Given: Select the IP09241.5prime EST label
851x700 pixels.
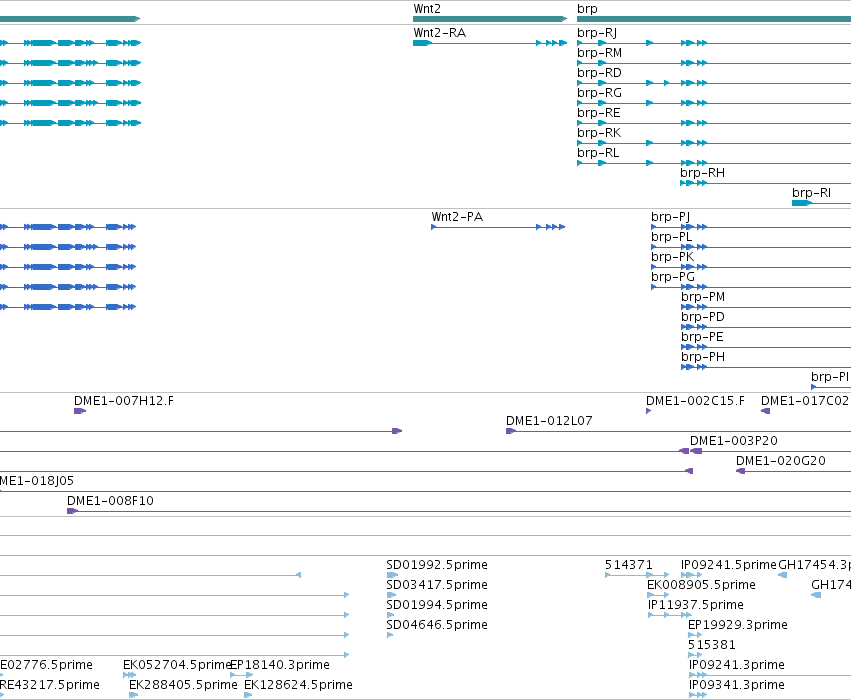Looking at the screenshot, I should pyautogui.click(x=729, y=565).
